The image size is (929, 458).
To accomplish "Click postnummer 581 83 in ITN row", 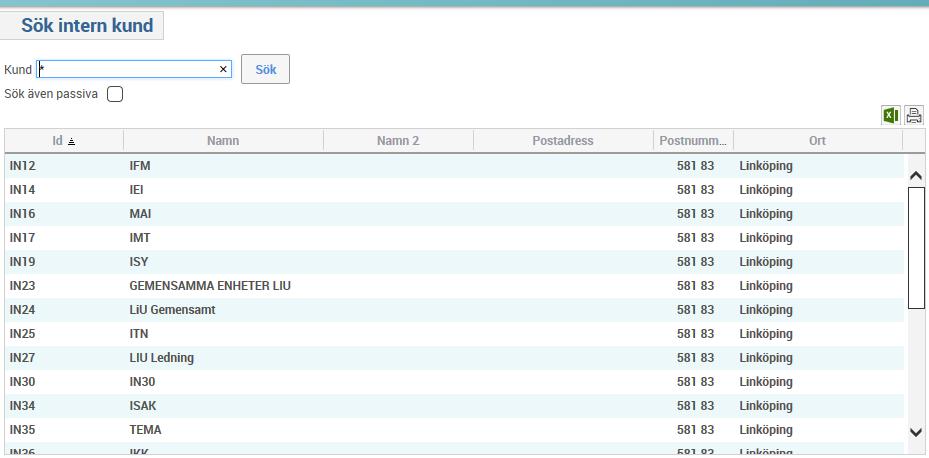I will tap(696, 334).
